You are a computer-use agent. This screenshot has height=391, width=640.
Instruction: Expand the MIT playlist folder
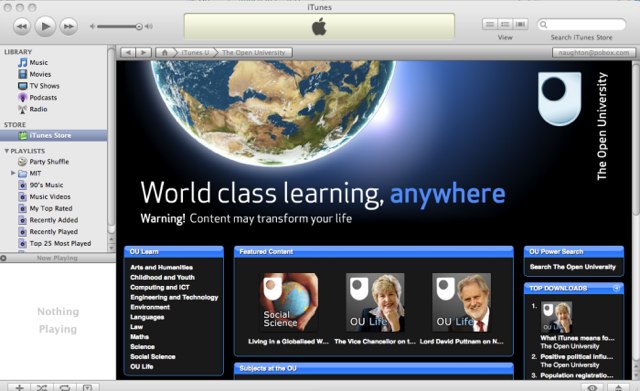click(x=13, y=173)
